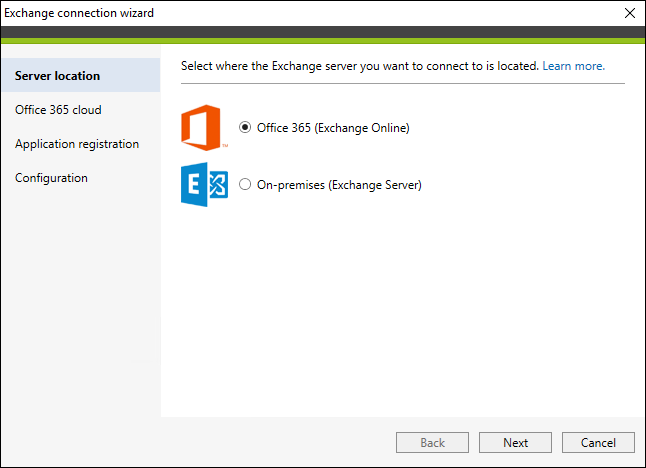
Task: Click the Next button
Action: tap(515, 442)
